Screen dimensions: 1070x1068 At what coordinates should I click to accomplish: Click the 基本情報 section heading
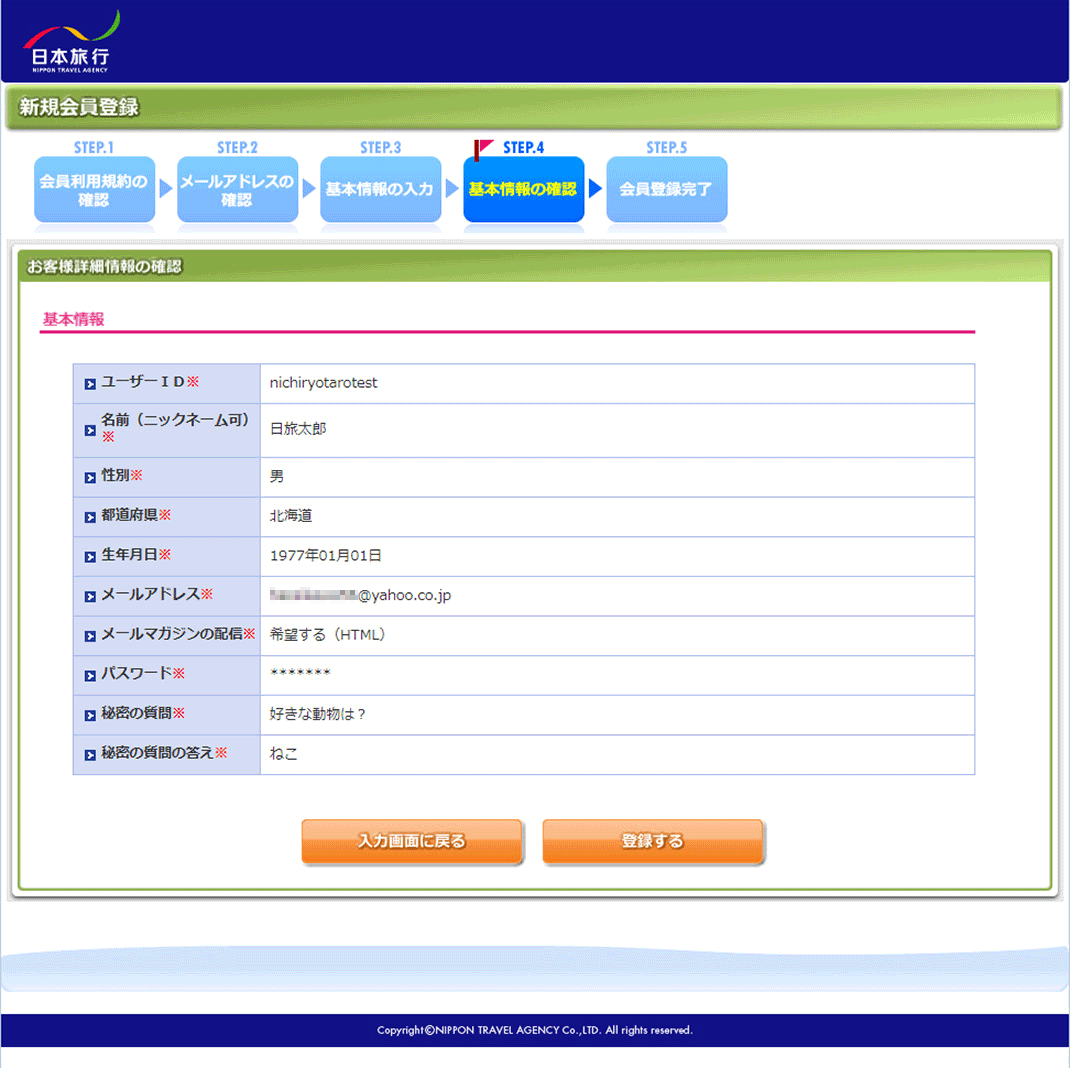coord(73,319)
